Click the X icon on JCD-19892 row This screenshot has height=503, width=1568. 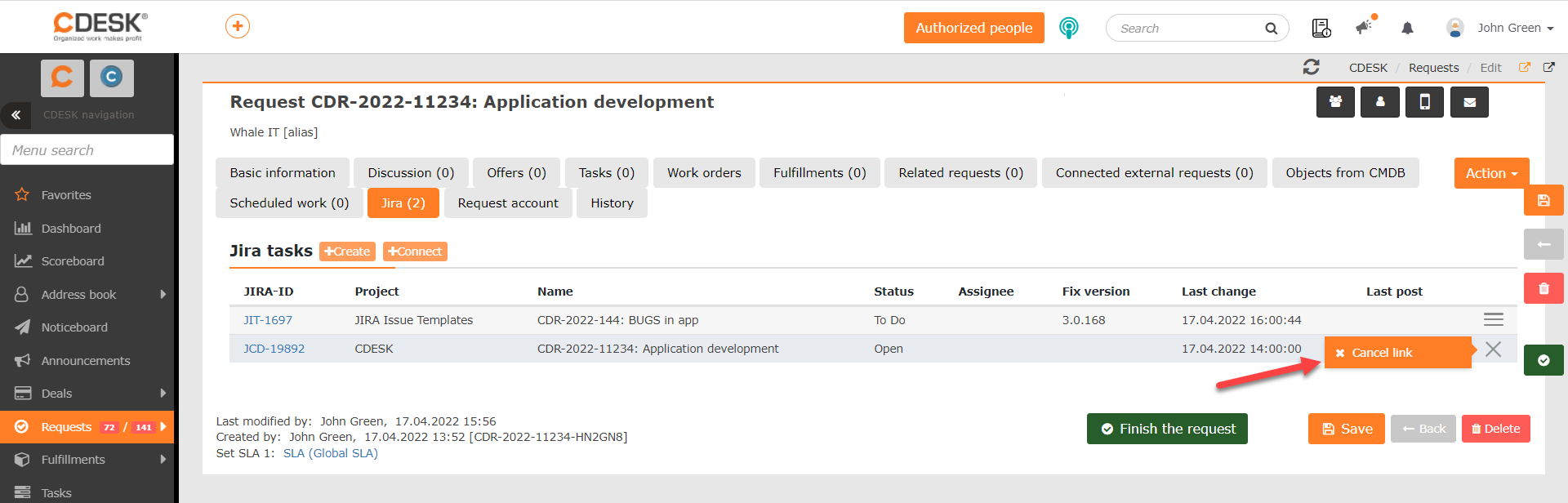pyautogui.click(x=1493, y=349)
